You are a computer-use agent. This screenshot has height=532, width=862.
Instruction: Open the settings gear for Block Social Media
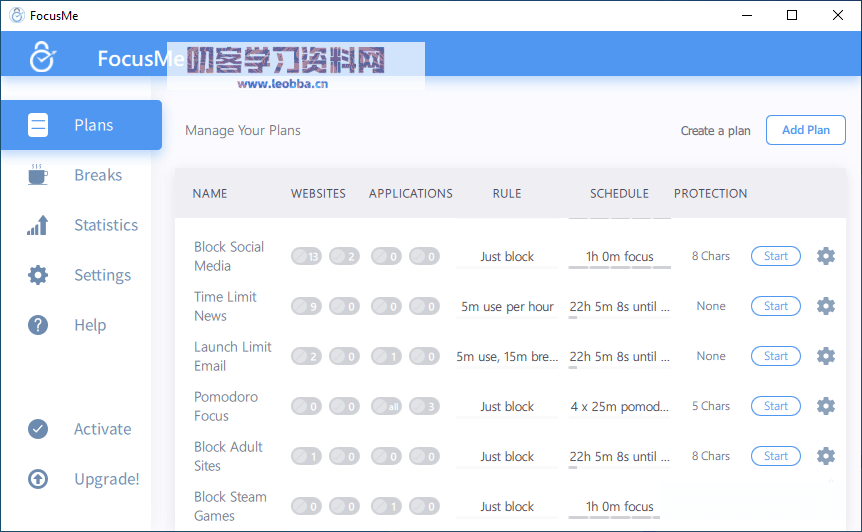pos(826,256)
